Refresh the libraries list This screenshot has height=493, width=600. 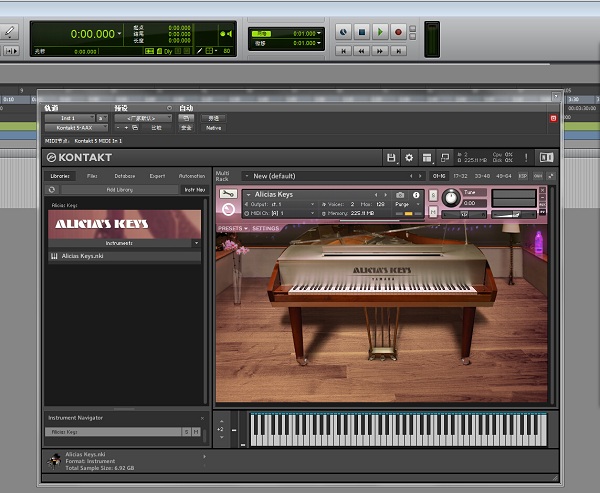[x=52, y=189]
